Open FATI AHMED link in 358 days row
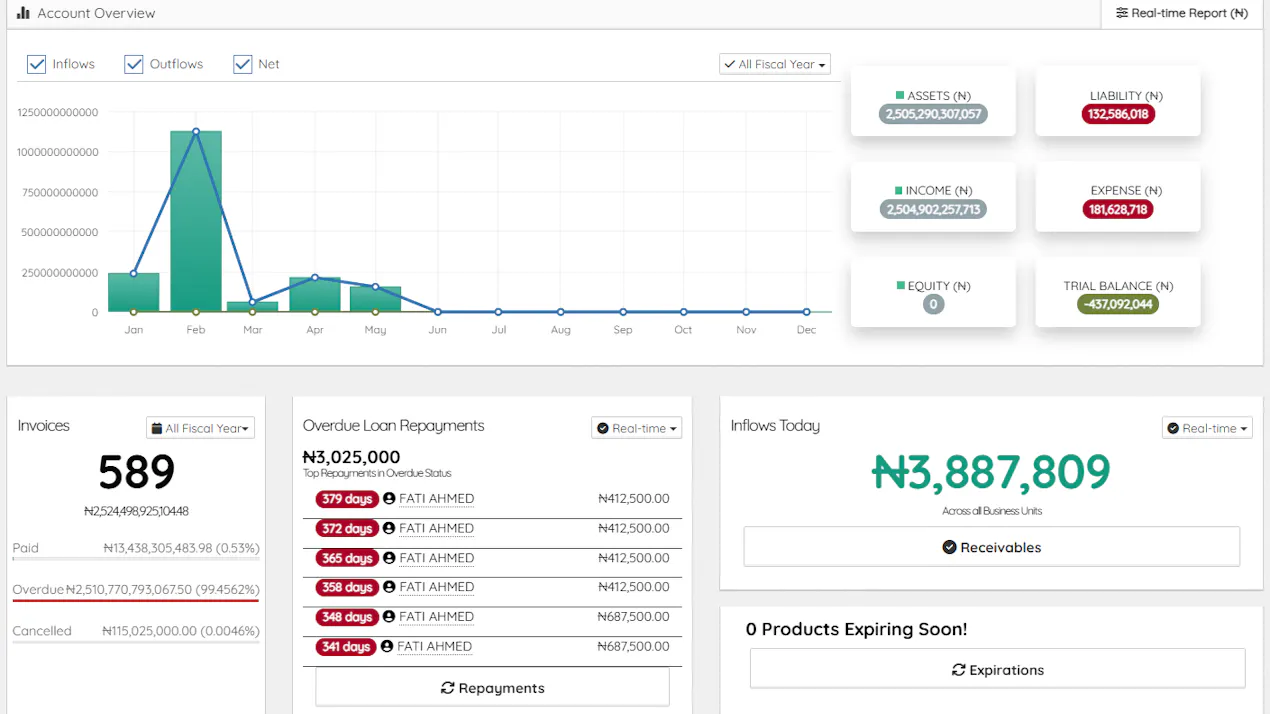The image size is (1270, 714). (436, 587)
